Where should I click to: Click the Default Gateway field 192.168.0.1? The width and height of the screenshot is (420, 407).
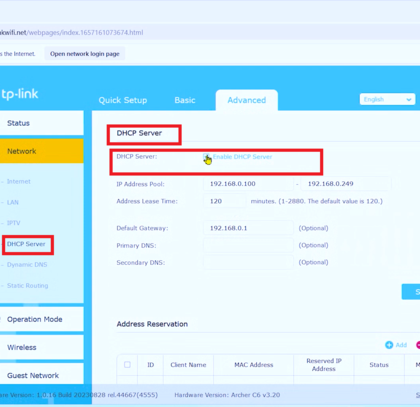click(248, 228)
